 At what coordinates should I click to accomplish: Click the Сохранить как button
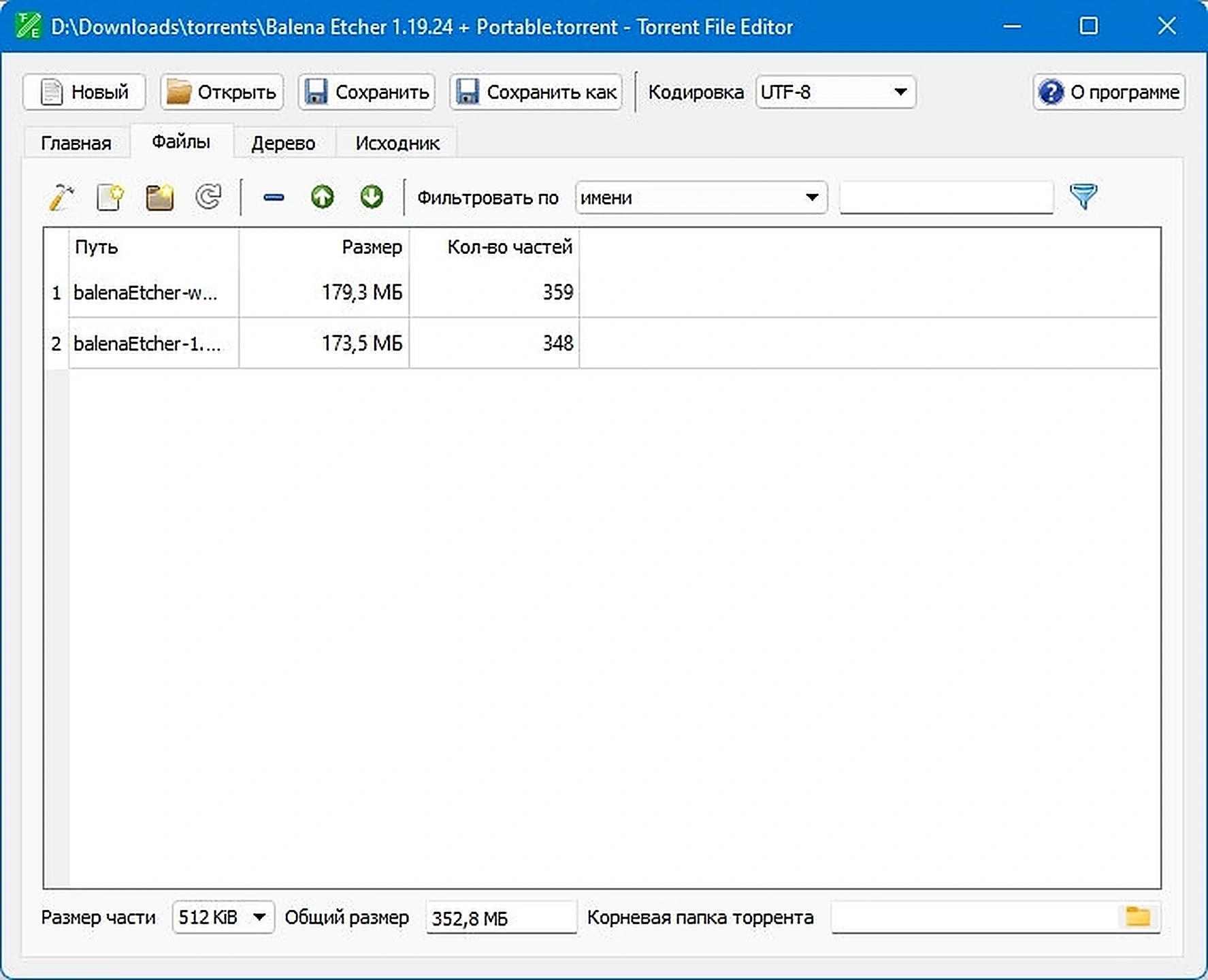536,92
